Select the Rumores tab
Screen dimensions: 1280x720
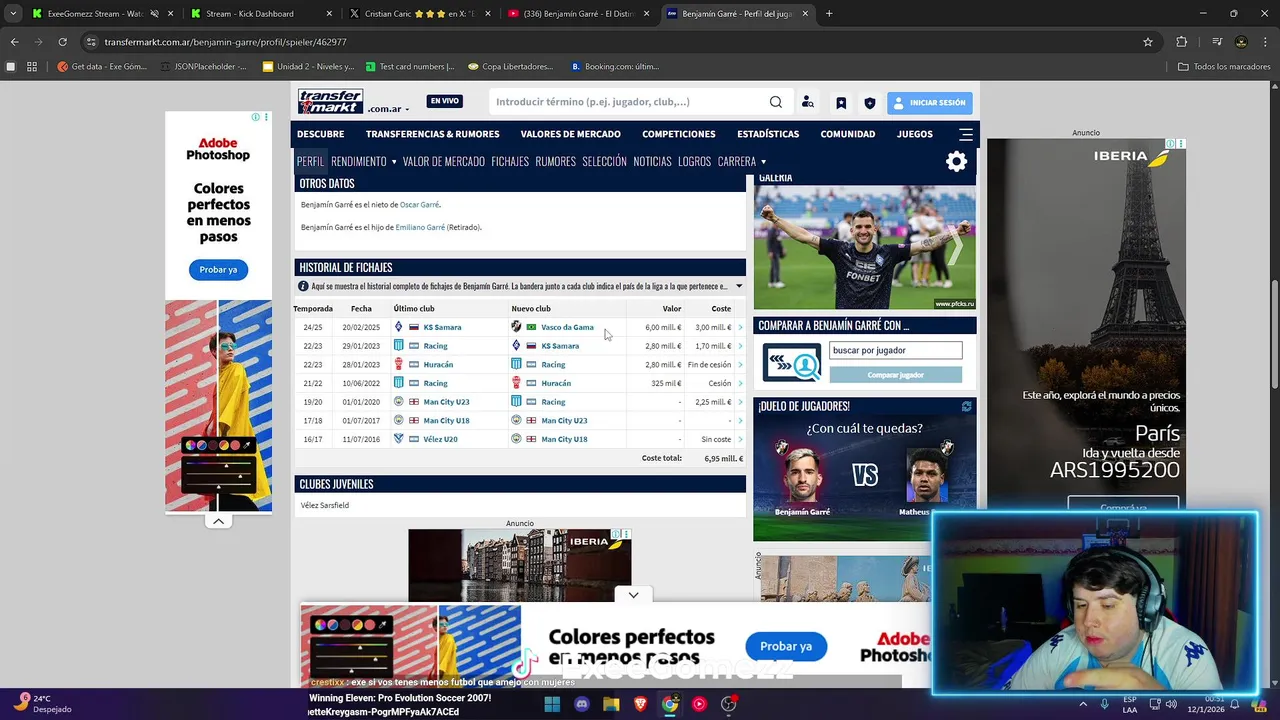pos(555,162)
